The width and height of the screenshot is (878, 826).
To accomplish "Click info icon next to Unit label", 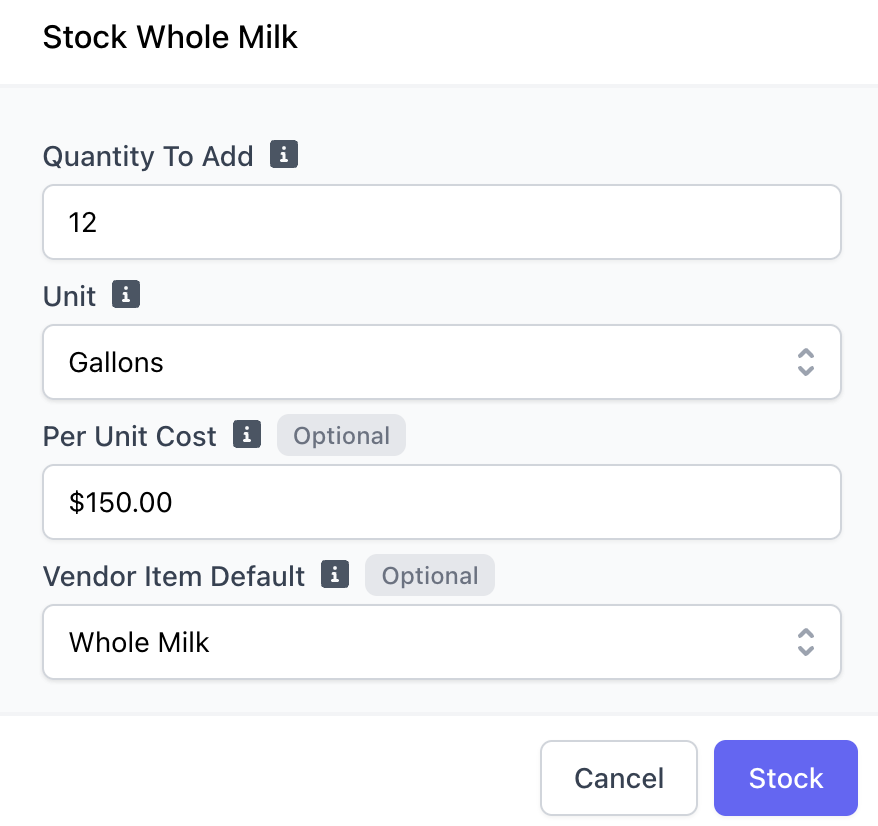I will [126, 294].
